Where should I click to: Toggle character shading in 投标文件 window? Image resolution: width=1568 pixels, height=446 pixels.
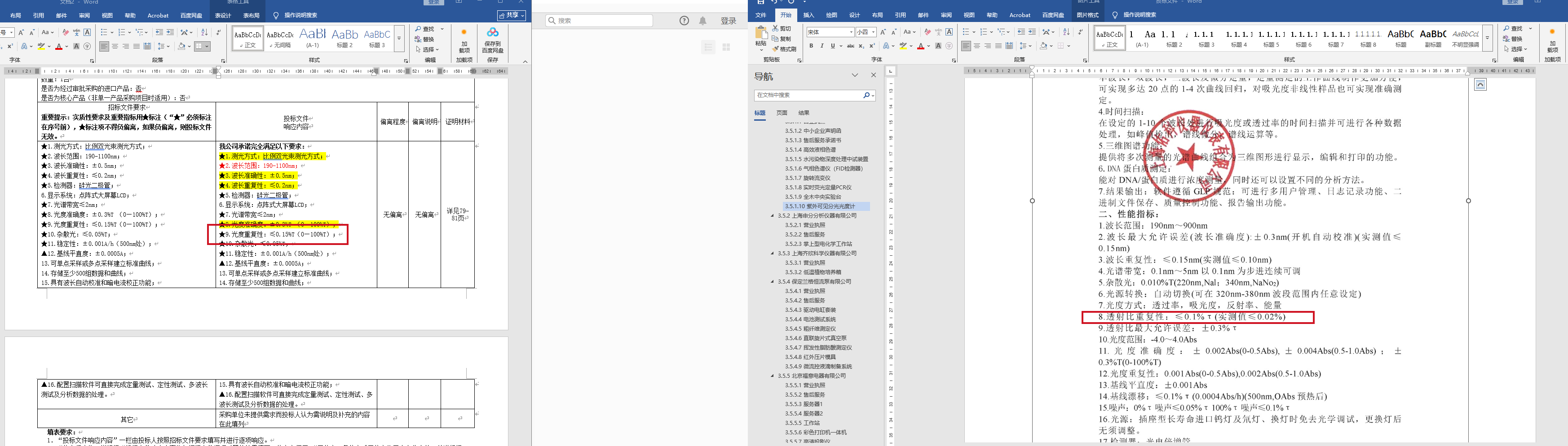[938, 46]
